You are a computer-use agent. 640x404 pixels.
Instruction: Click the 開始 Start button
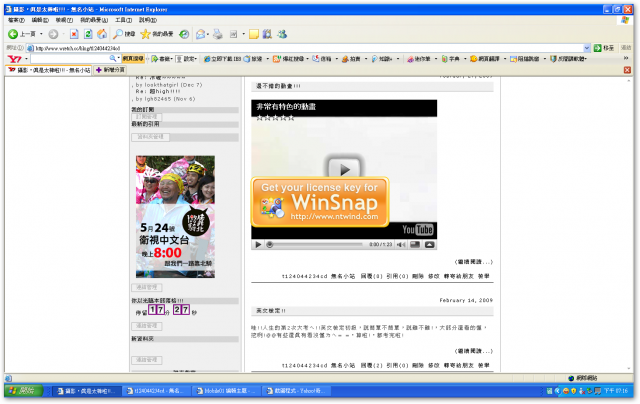(24, 391)
